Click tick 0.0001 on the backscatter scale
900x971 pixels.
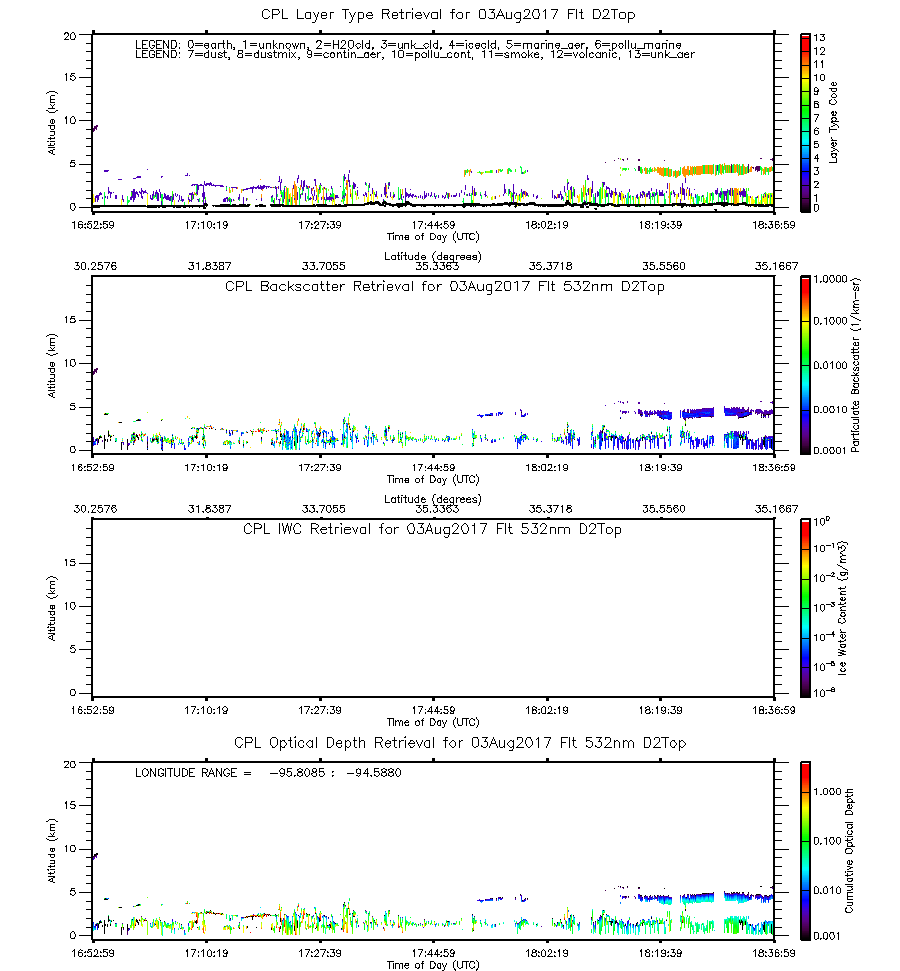(x=830, y=450)
